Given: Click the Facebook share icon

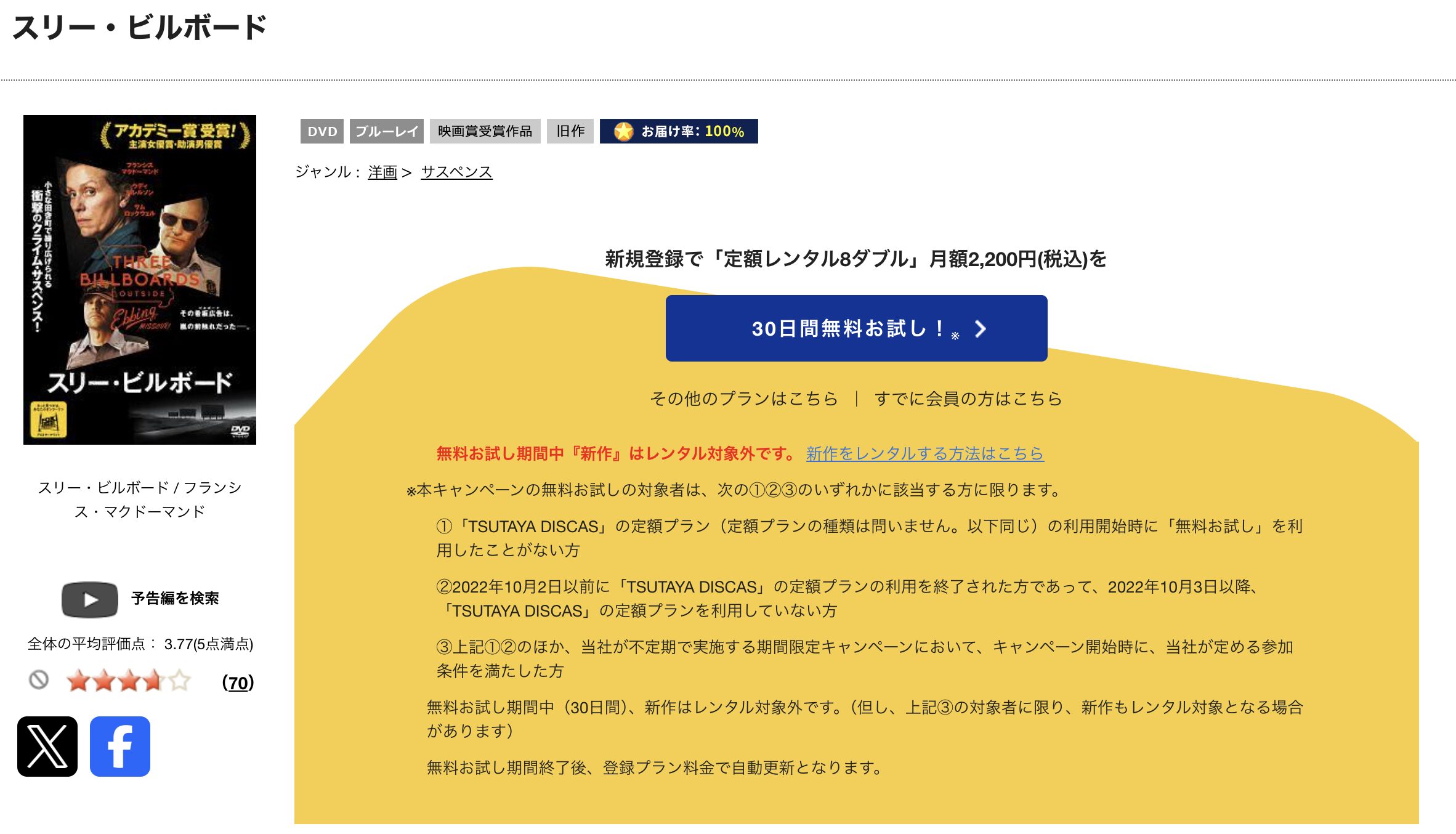Looking at the screenshot, I should pos(120,746).
